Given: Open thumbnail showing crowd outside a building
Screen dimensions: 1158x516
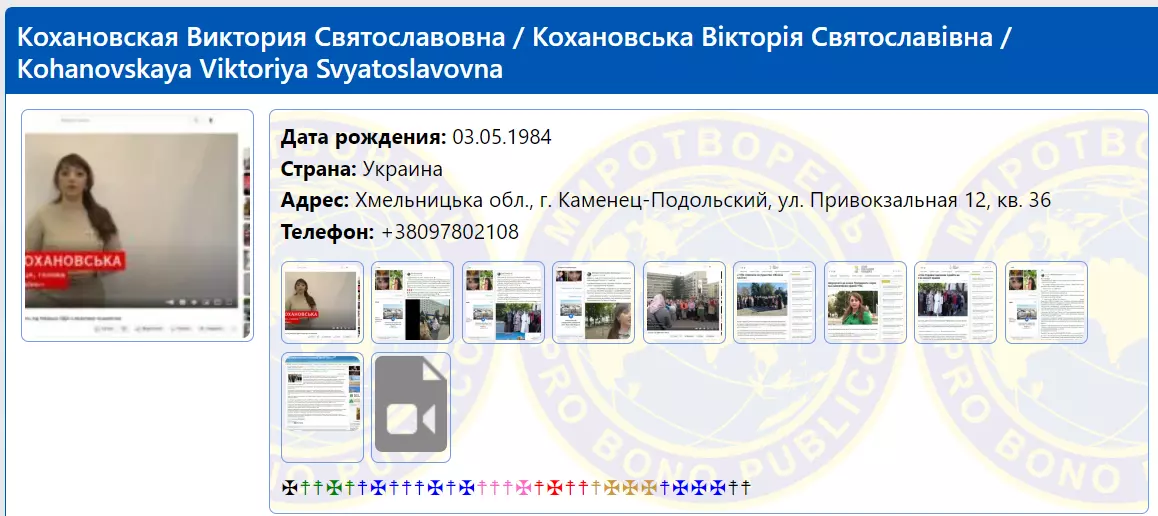Looking at the screenshot, I should [x=684, y=302].
